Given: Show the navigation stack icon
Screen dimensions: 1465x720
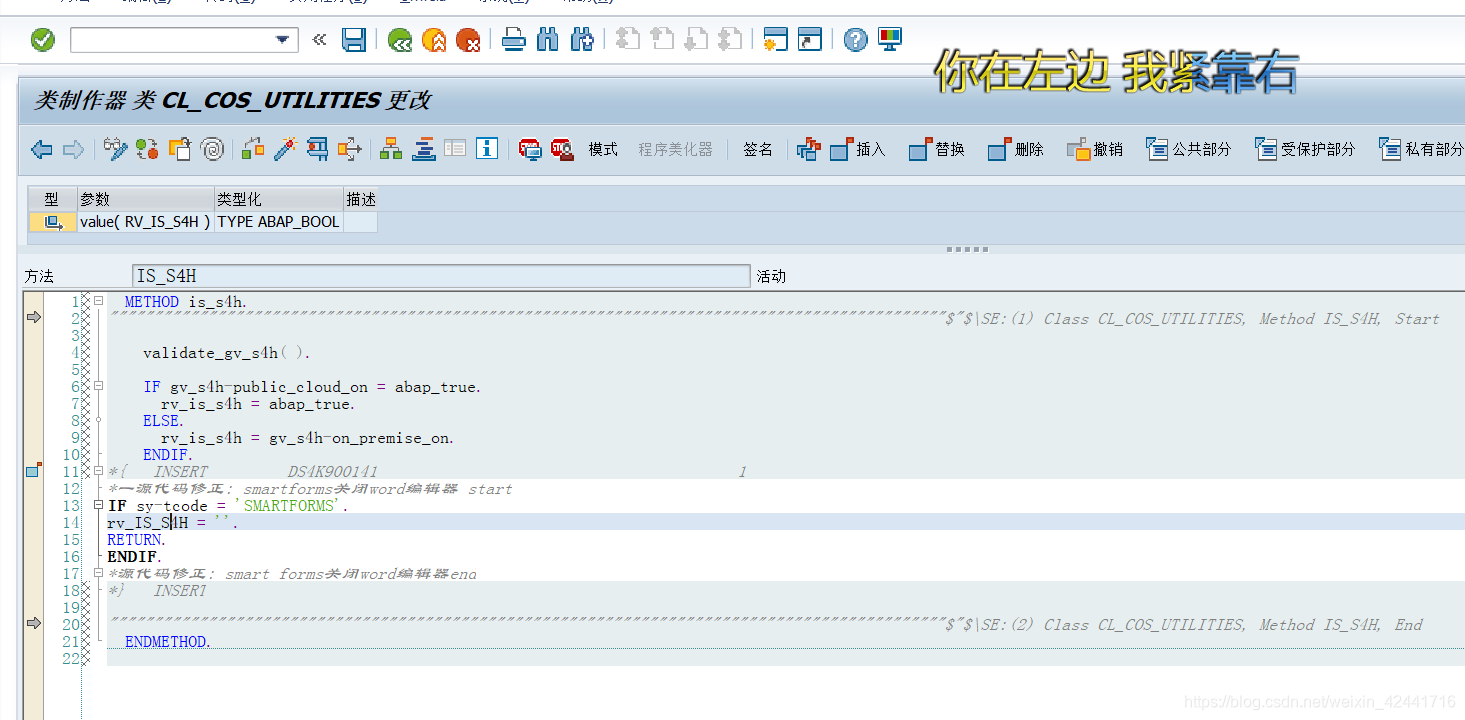Looking at the screenshot, I should [x=423, y=150].
